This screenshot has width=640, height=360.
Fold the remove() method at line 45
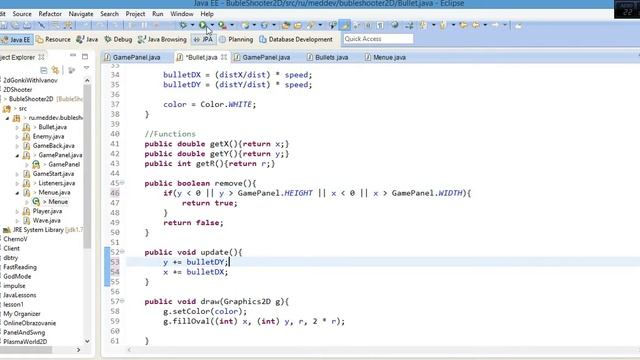(122, 183)
